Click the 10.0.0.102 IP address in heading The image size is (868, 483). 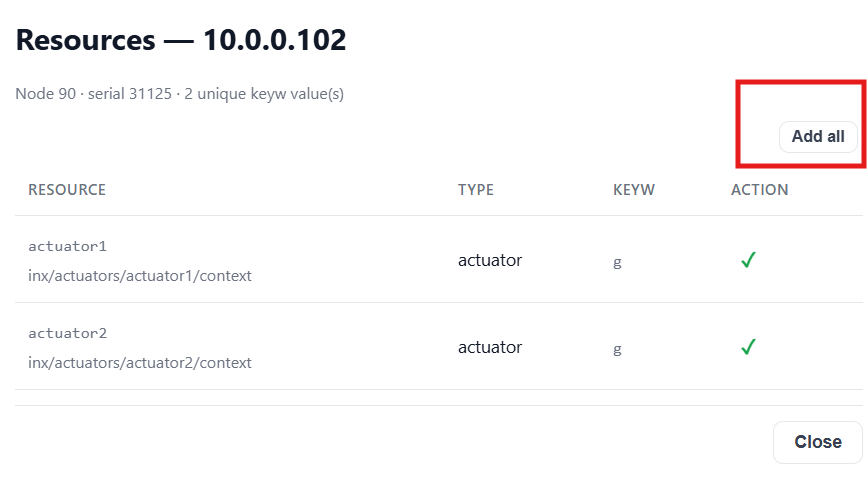pos(275,40)
